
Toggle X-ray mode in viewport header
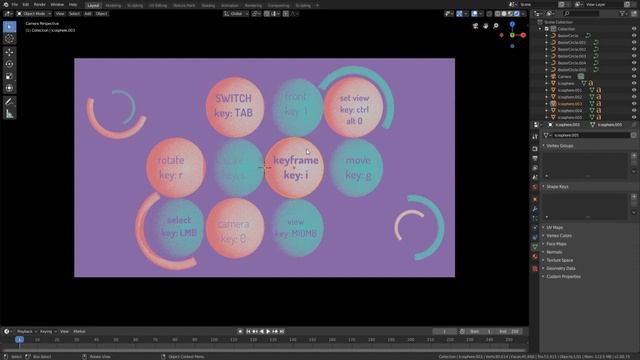click(489, 13)
